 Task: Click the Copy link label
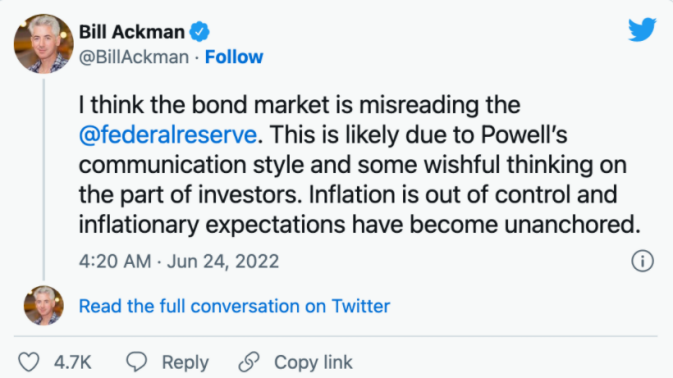[313, 363]
